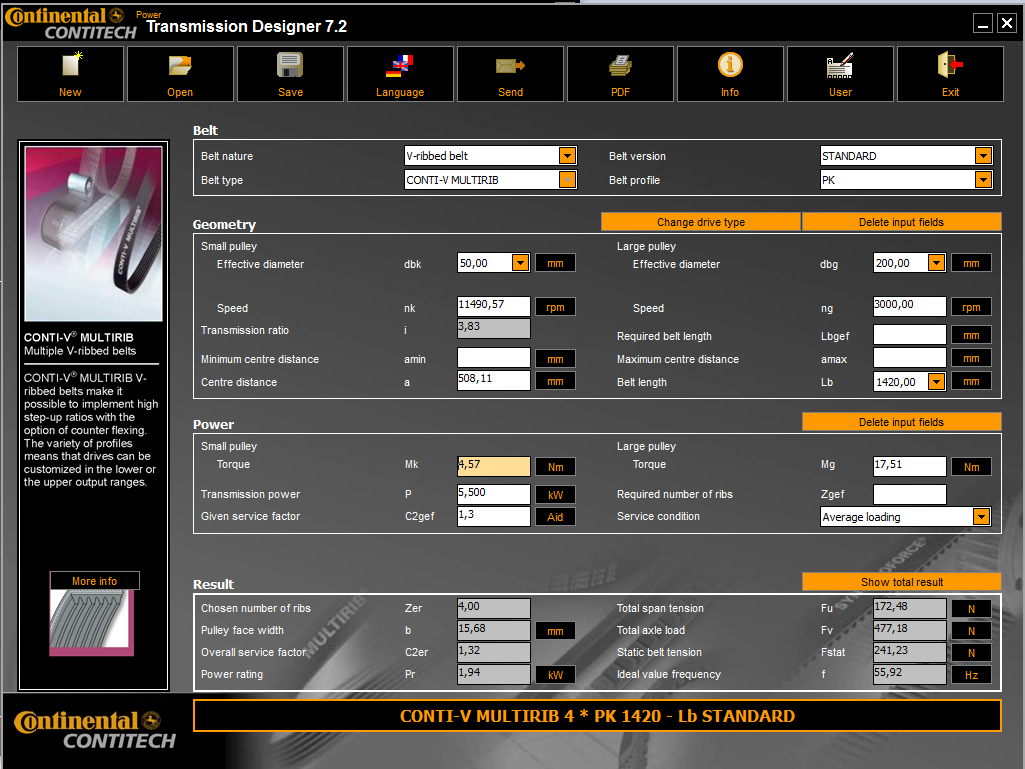Click the result banner CONTI-V MULTIRIB 4 * PK 1420
The image size is (1025, 769).
coord(597,715)
